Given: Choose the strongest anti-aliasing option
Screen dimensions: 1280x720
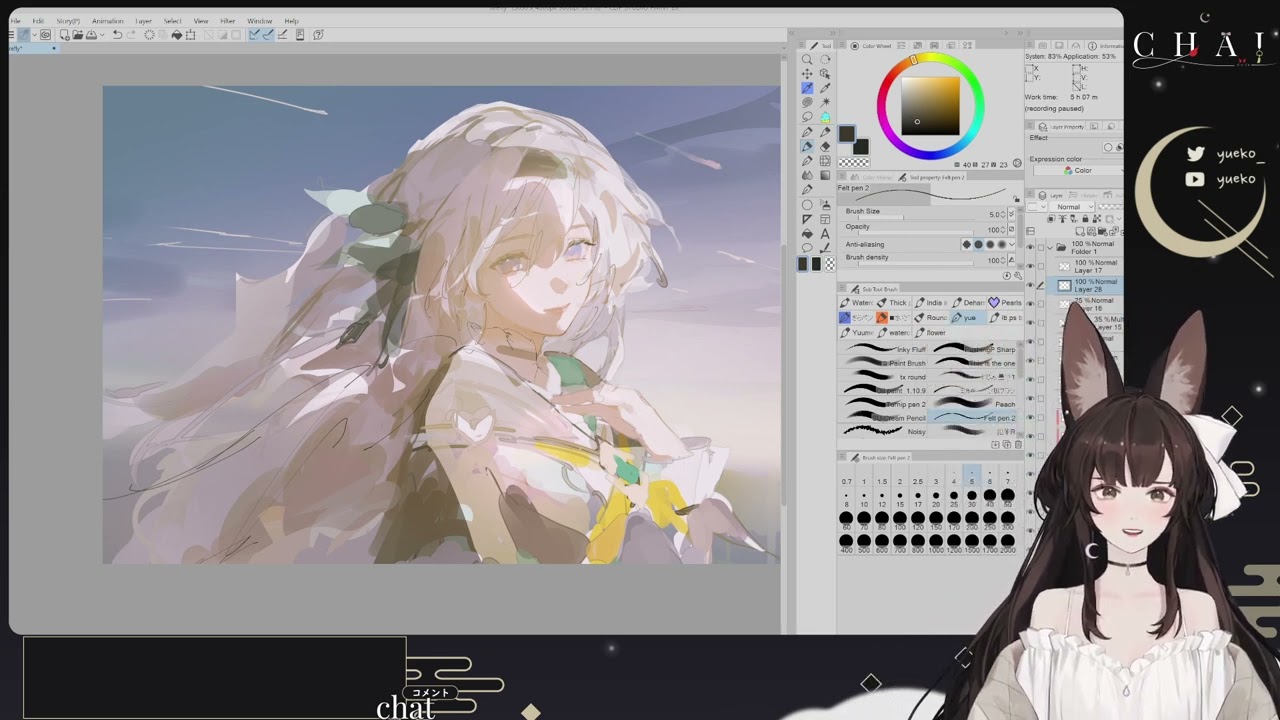Looking at the screenshot, I should pyautogui.click(x=1002, y=244).
